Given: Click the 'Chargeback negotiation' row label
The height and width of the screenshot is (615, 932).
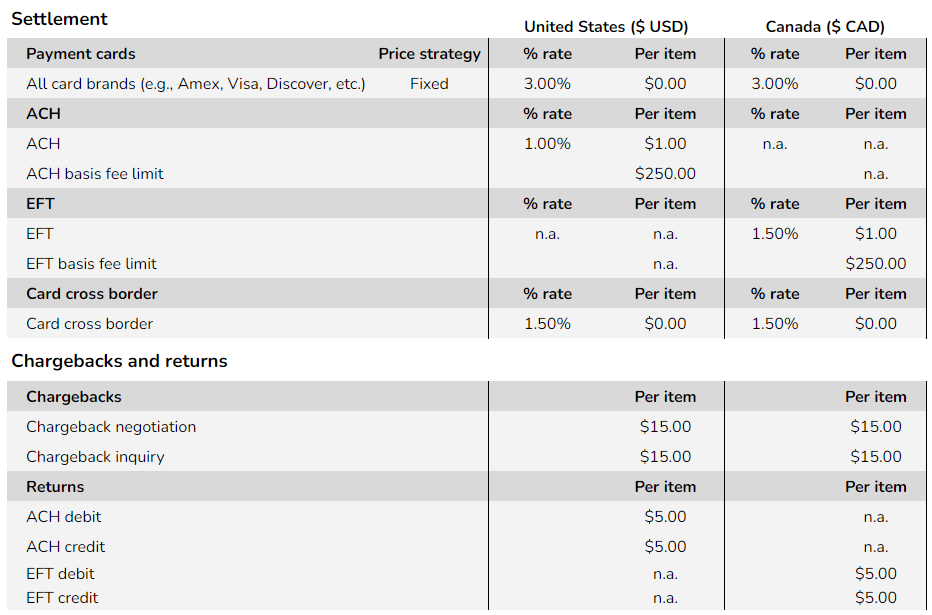Looking at the screenshot, I should (x=111, y=427).
